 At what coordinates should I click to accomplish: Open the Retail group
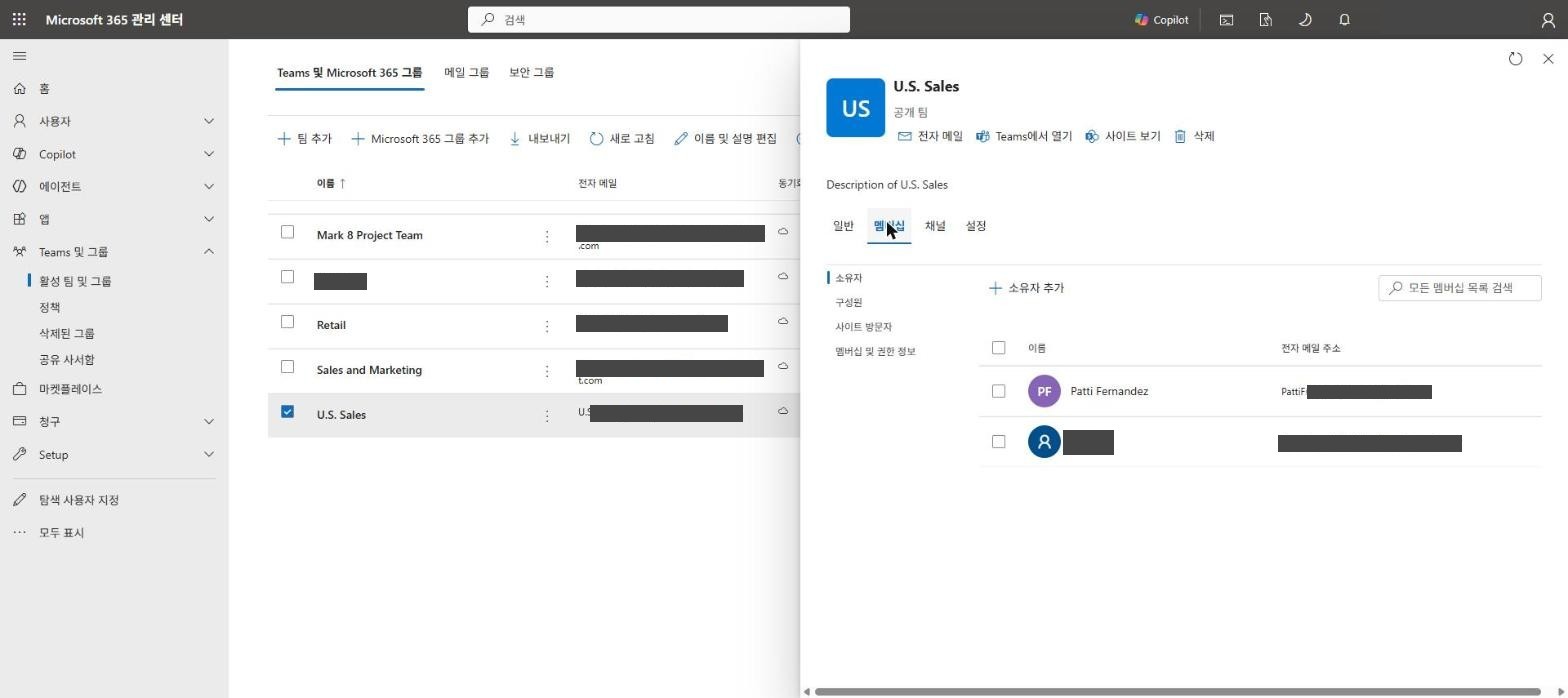[331, 325]
